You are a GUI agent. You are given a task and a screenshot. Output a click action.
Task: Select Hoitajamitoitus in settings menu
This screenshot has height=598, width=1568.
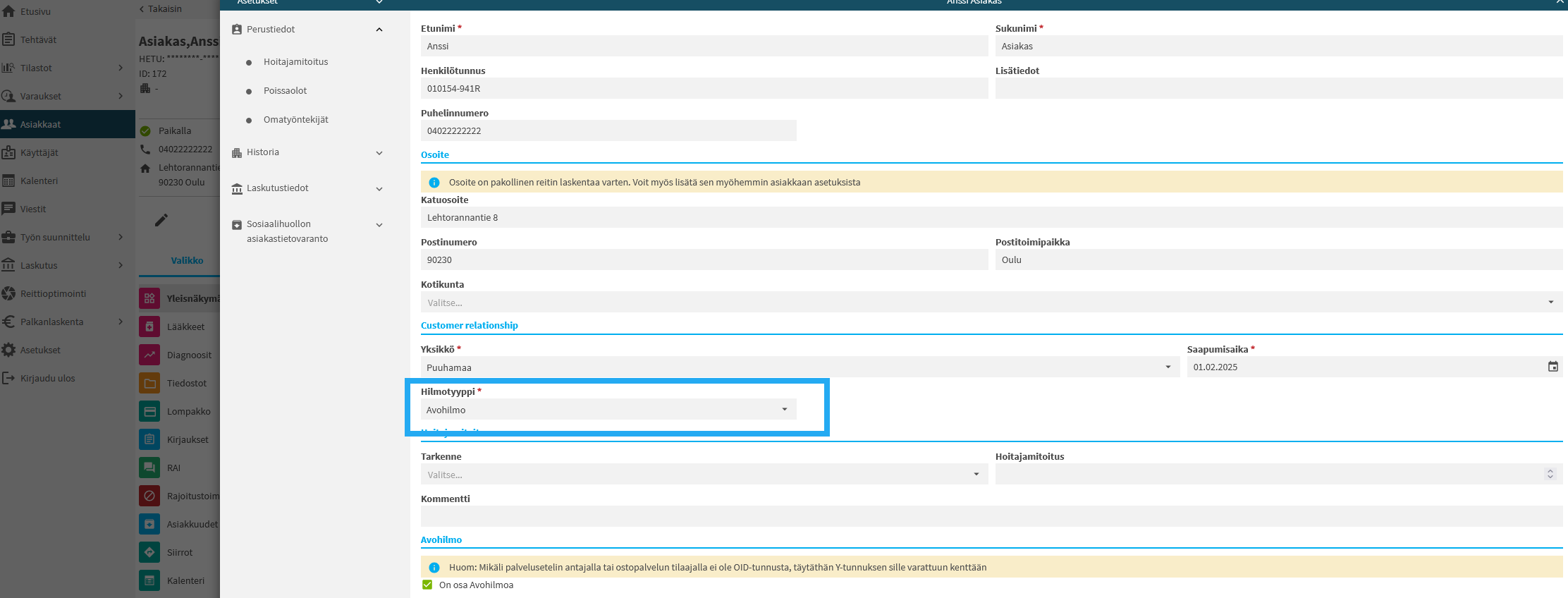click(x=295, y=62)
